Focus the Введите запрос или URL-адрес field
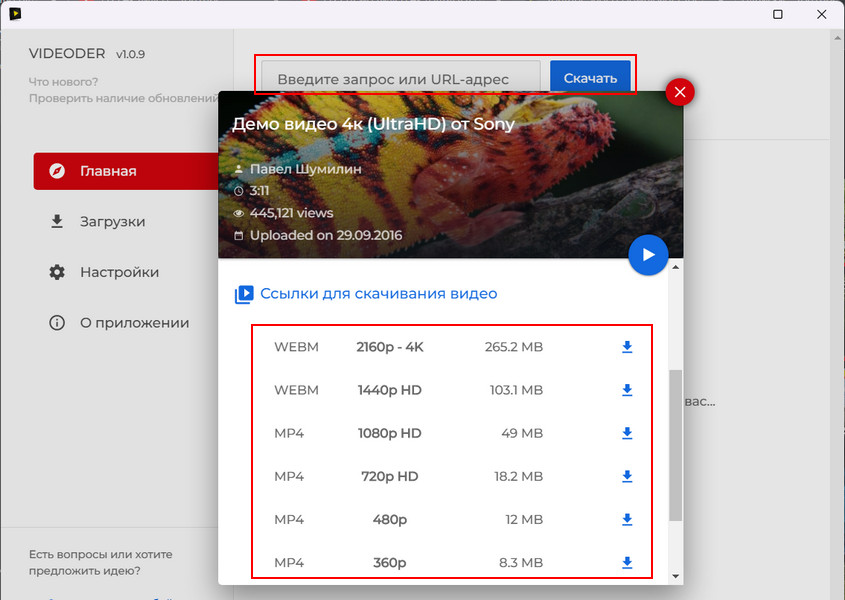This screenshot has height=600, width=845. point(400,77)
